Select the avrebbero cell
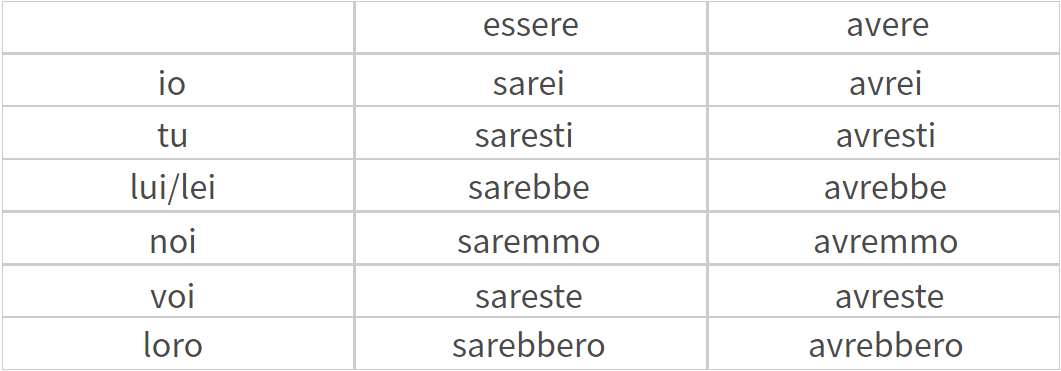1061x371 pixels. pyautogui.click(x=885, y=345)
